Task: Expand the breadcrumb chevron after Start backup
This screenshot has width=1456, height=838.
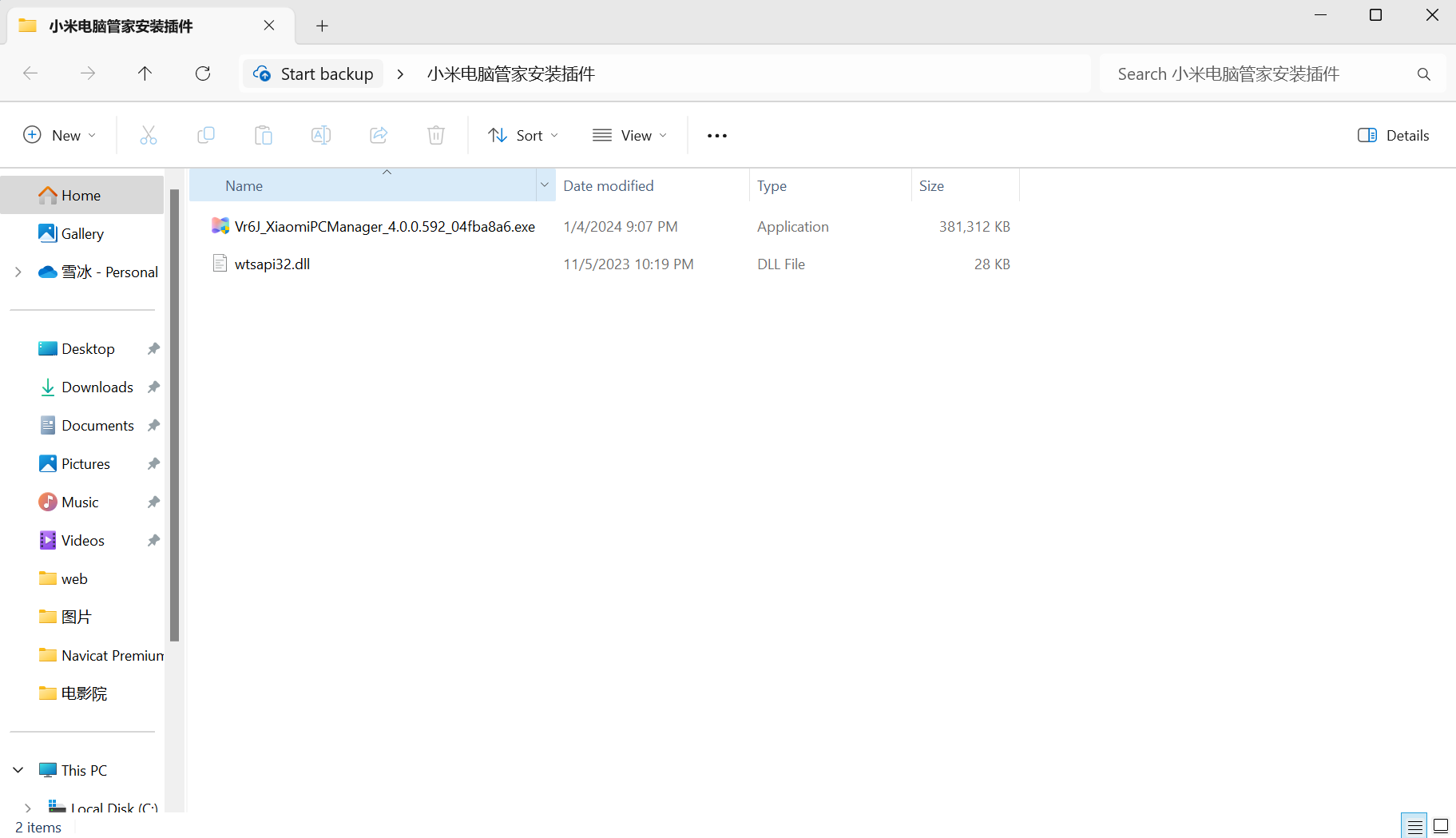Action: pos(400,74)
